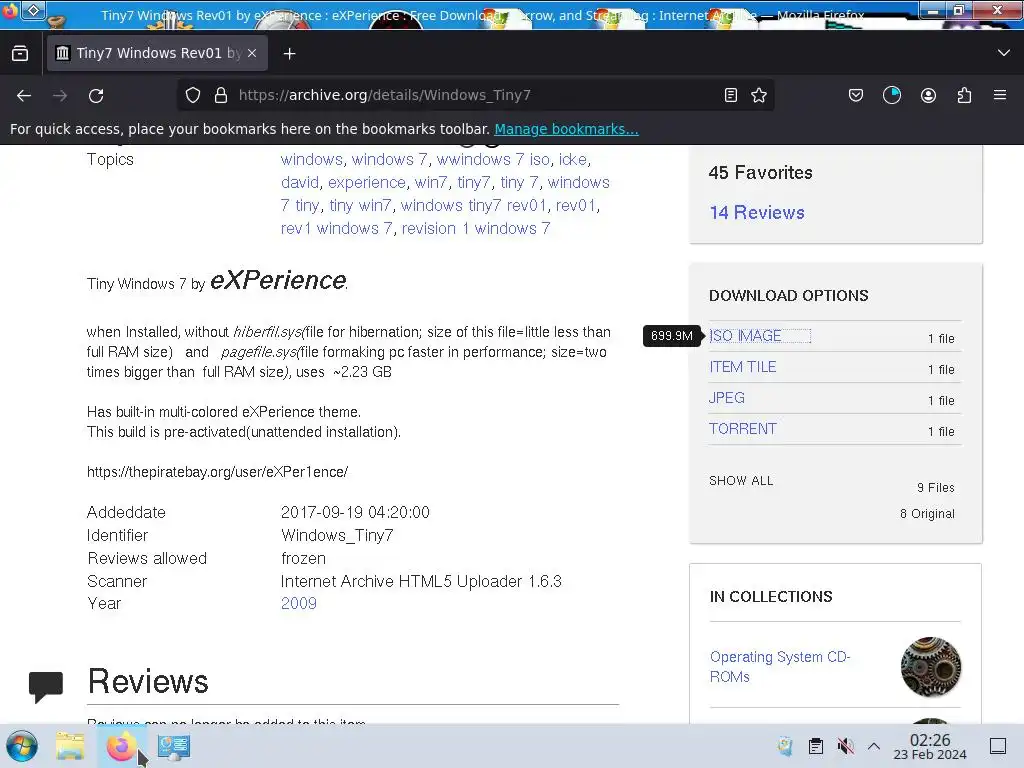Open the 'rev1 windows 7' topic link
This screenshot has height=768, width=1024.
pyautogui.click(x=336, y=229)
